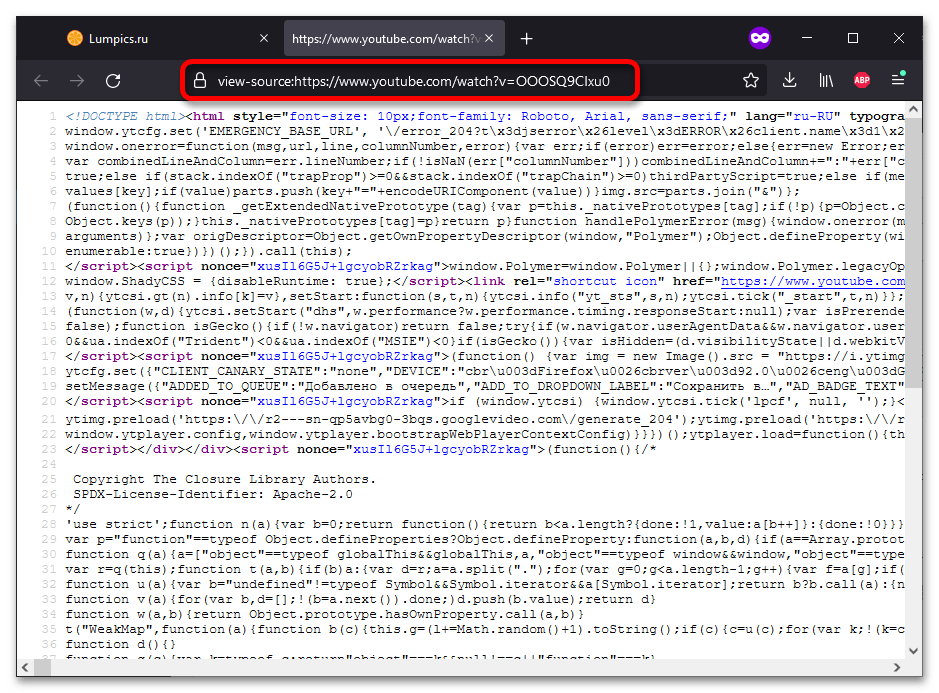Switch to the Lumpics.ru tab
Screen dimensions: 939x693
click(x=168, y=38)
